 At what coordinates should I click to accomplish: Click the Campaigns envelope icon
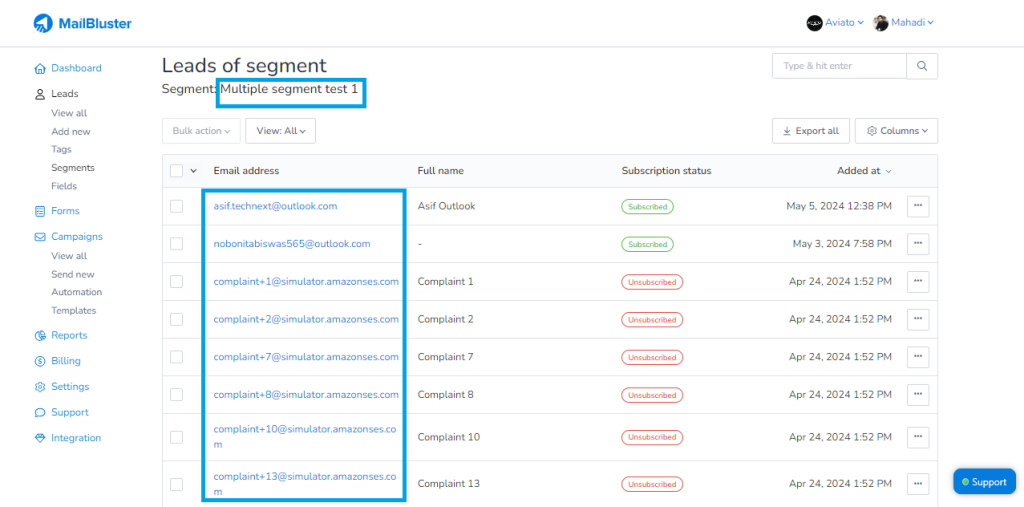40,237
